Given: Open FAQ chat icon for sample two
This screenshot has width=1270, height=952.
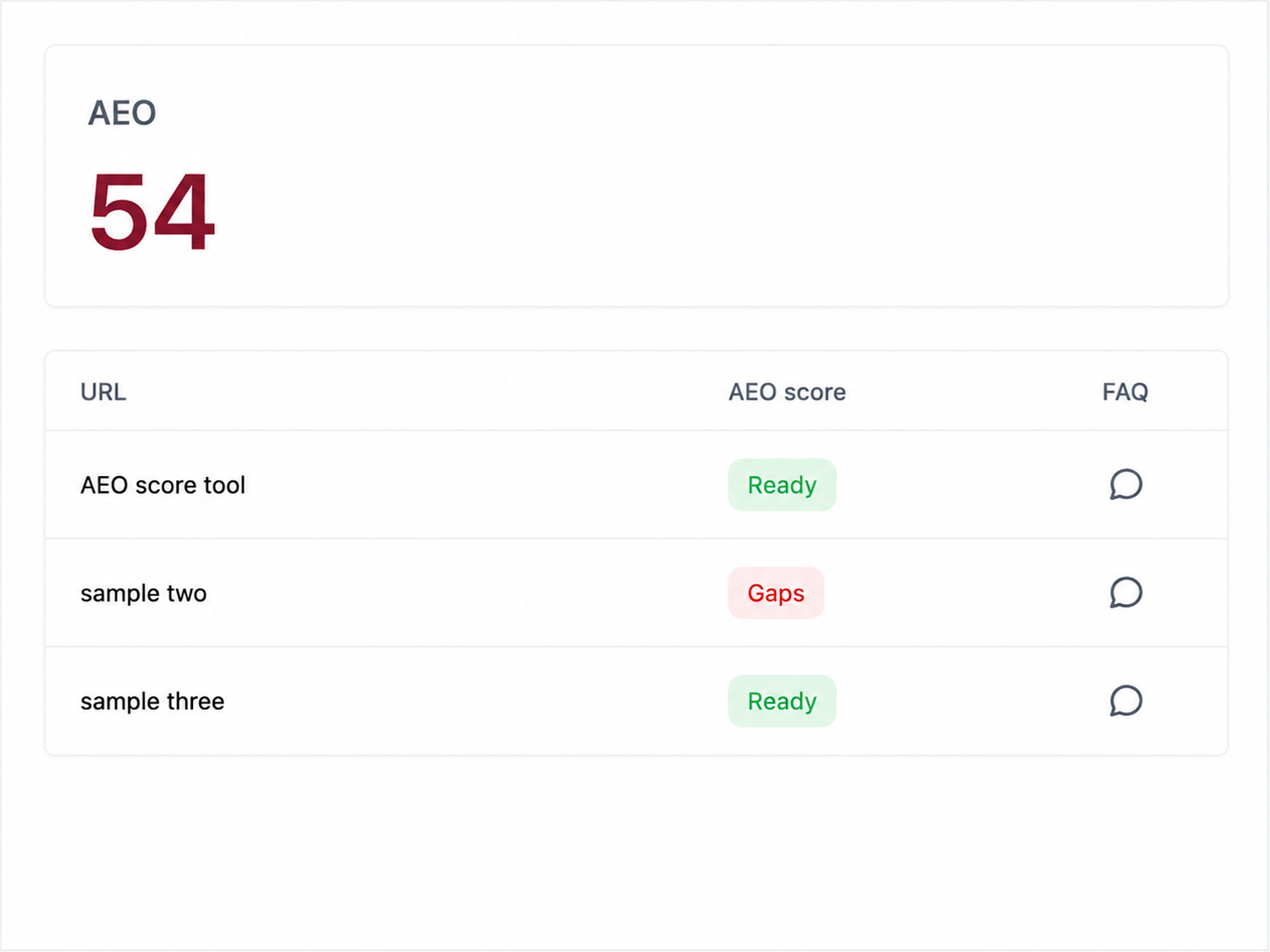Looking at the screenshot, I should 1125,593.
